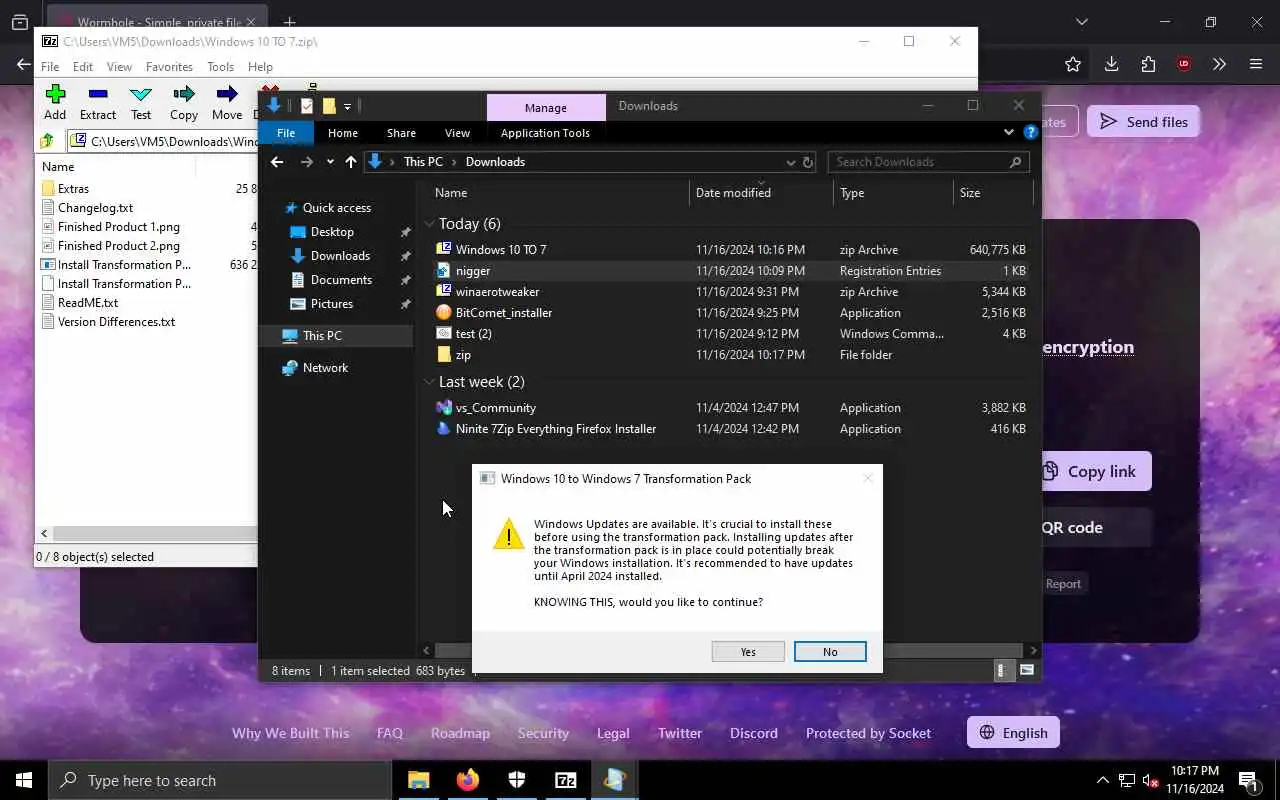Click Properties icon in Explorer title bar
The width and height of the screenshot is (1280, 800).
(306, 106)
